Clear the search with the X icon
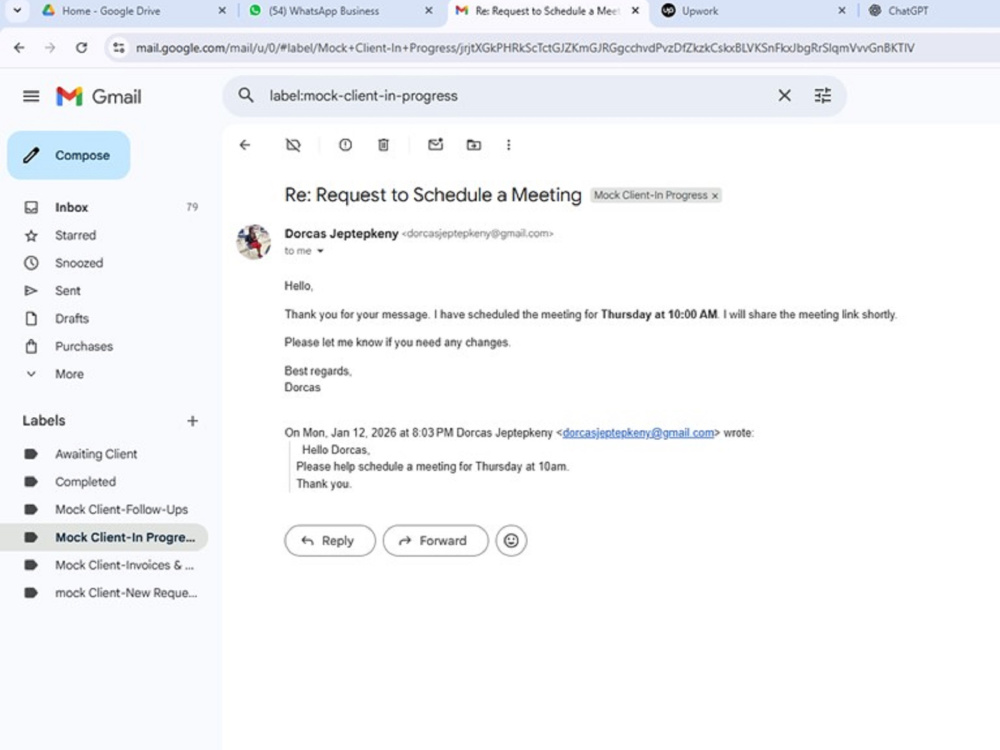1000x750 pixels. coord(784,96)
